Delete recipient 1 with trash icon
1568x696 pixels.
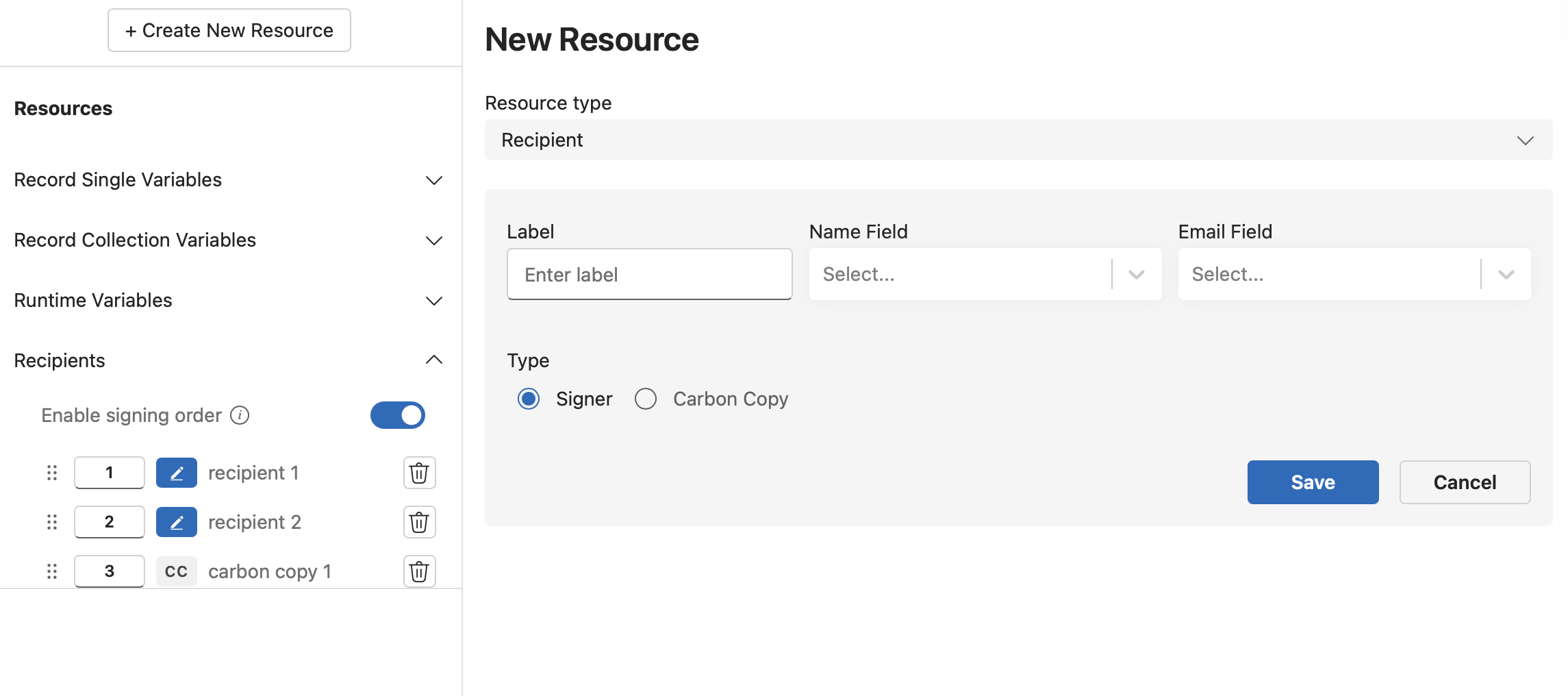(x=419, y=473)
